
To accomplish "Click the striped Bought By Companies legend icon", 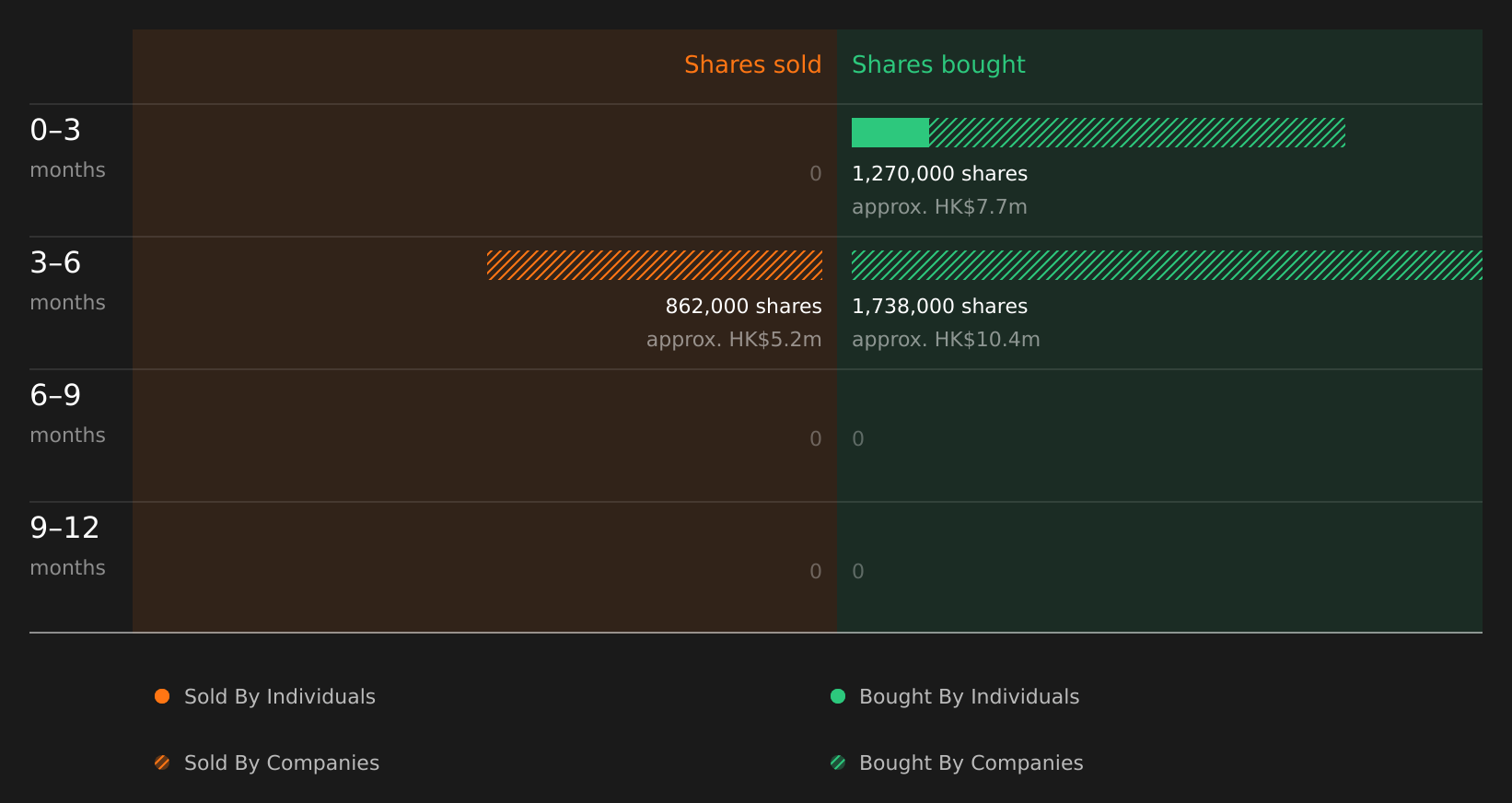I will click(838, 762).
